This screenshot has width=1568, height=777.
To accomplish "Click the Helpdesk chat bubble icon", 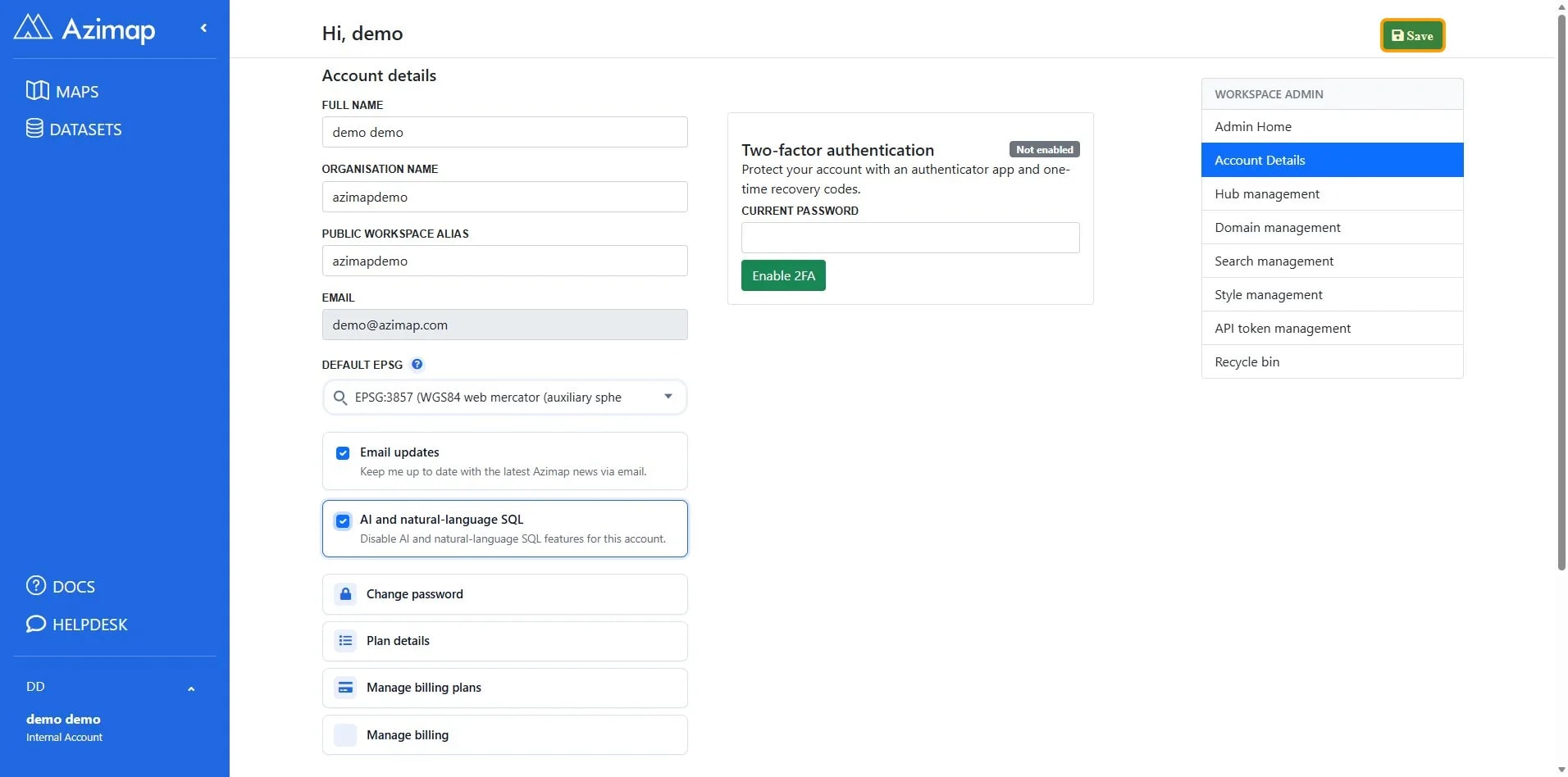I will point(36,623).
